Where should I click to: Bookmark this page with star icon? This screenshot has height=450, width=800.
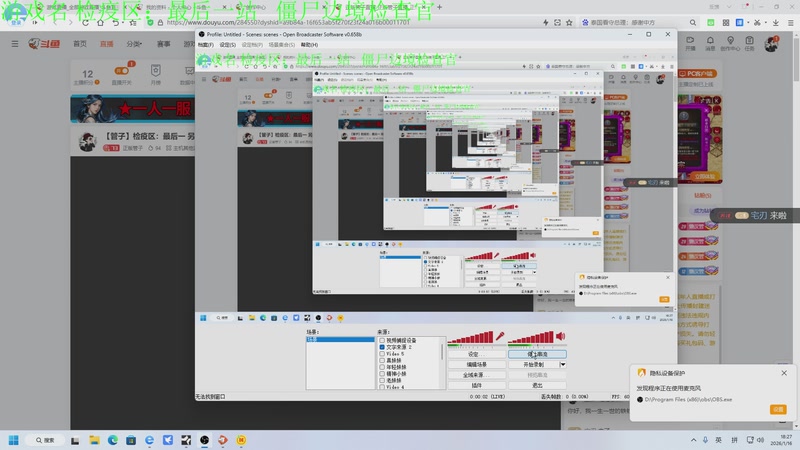tap(569, 22)
